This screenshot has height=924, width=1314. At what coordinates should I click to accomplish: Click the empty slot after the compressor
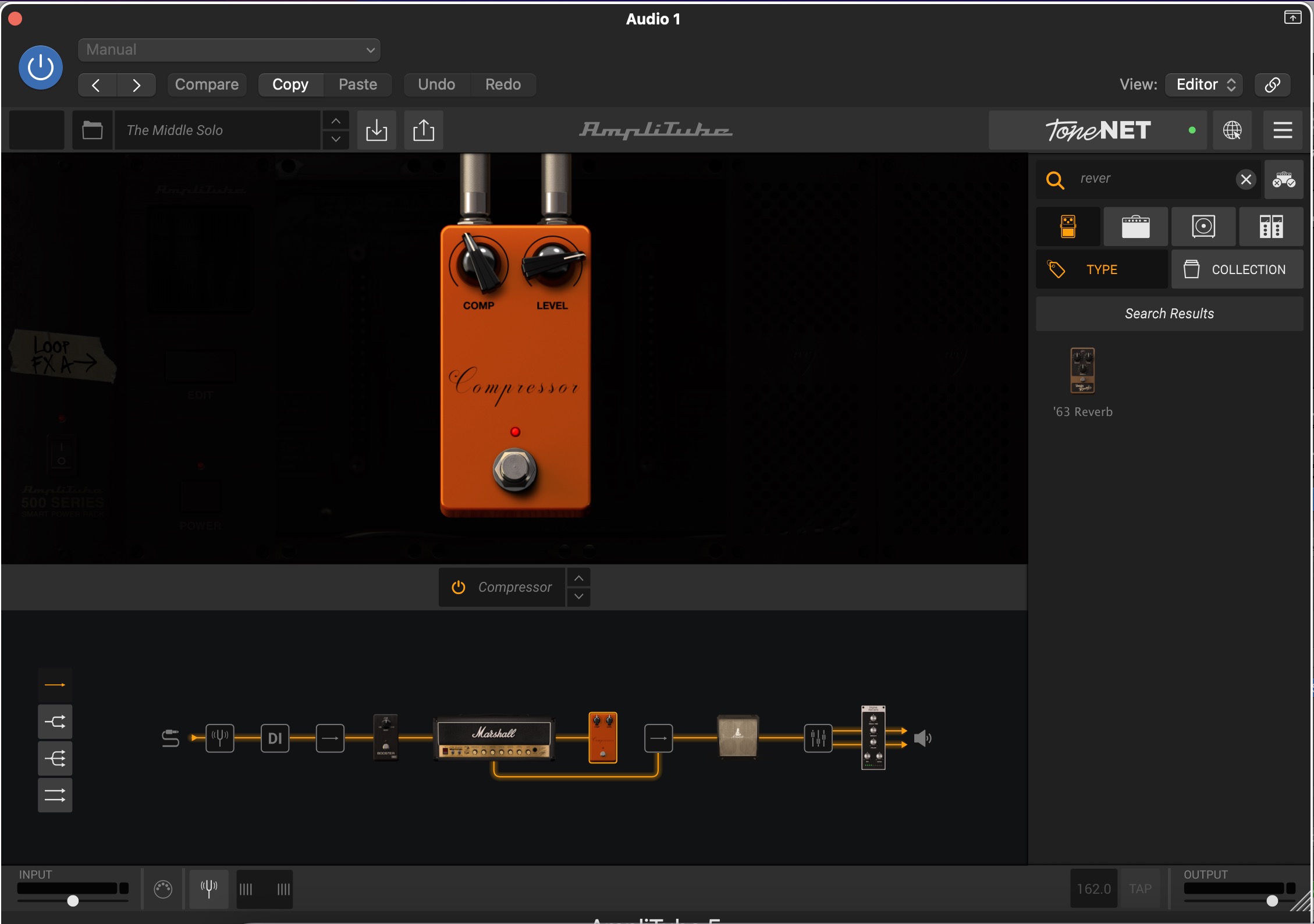click(659, 738)
